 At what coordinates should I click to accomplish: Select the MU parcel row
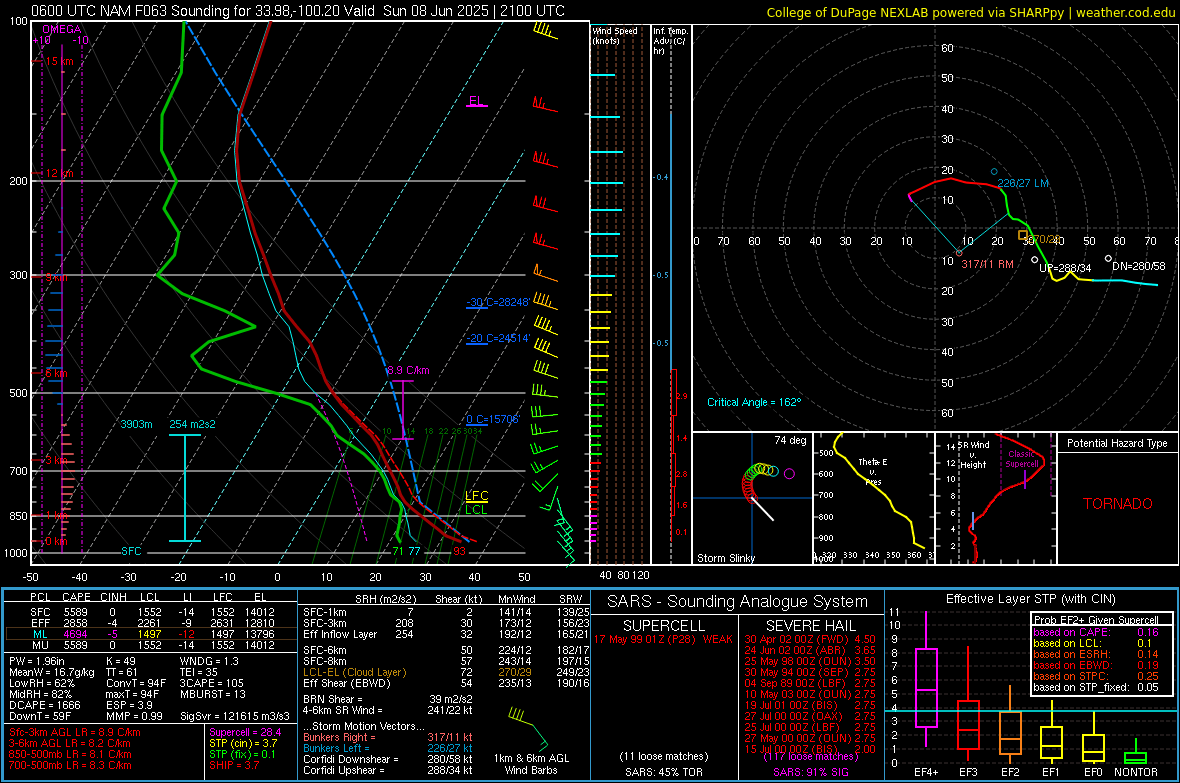150,644
